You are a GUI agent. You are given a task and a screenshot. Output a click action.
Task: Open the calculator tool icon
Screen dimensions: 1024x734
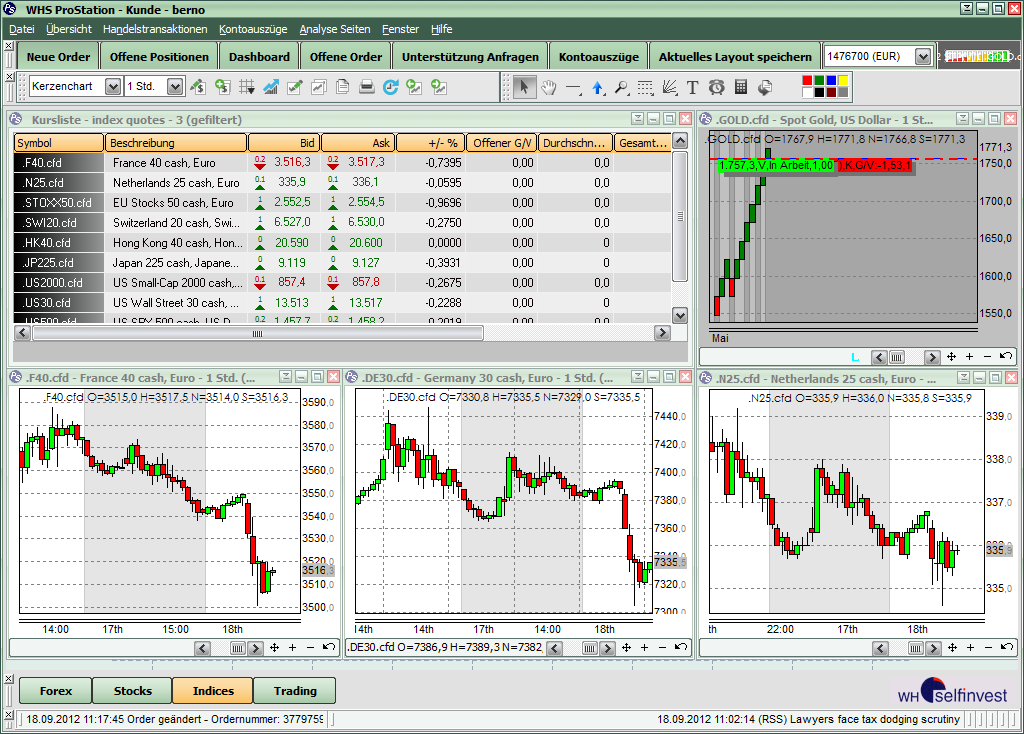tap(741, 87)
